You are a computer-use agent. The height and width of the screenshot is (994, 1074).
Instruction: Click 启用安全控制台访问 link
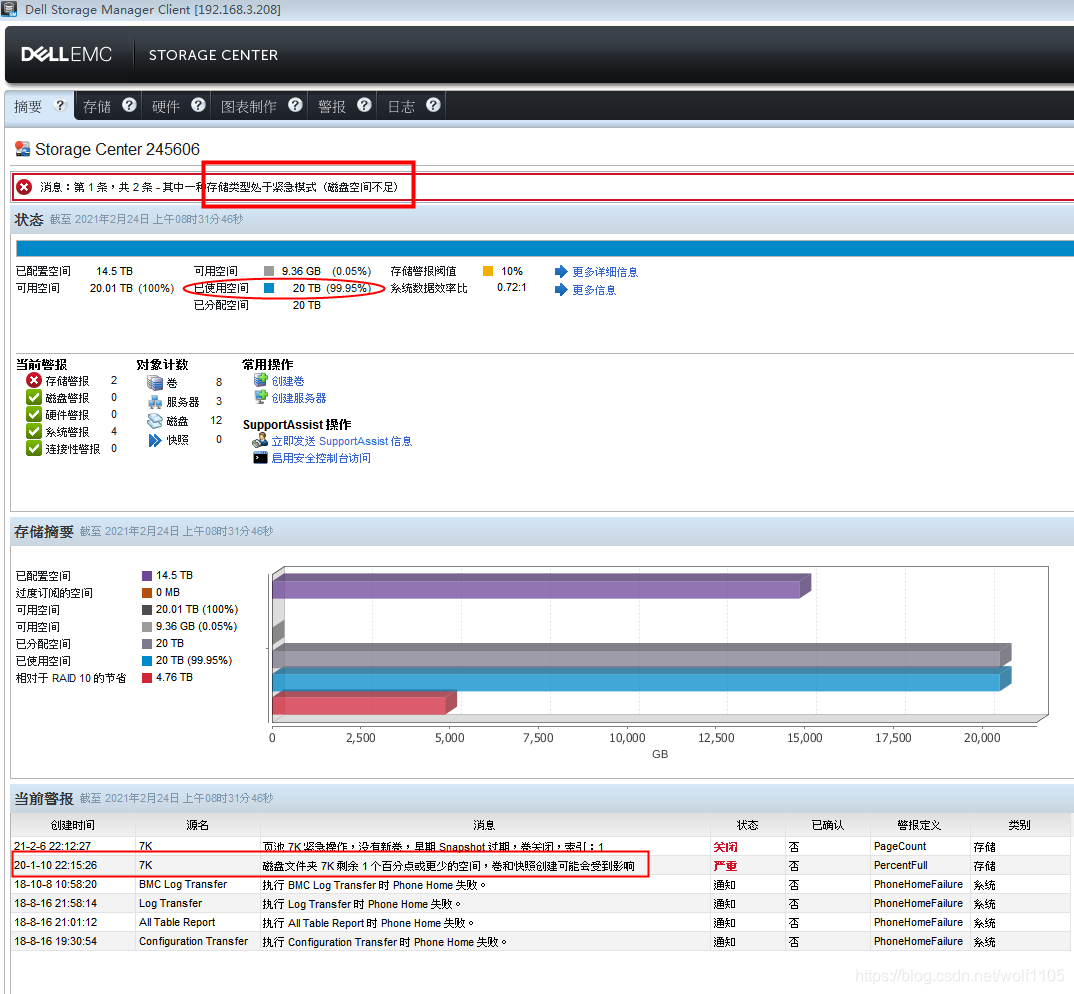pyautogui.click(x=321, y=458)
